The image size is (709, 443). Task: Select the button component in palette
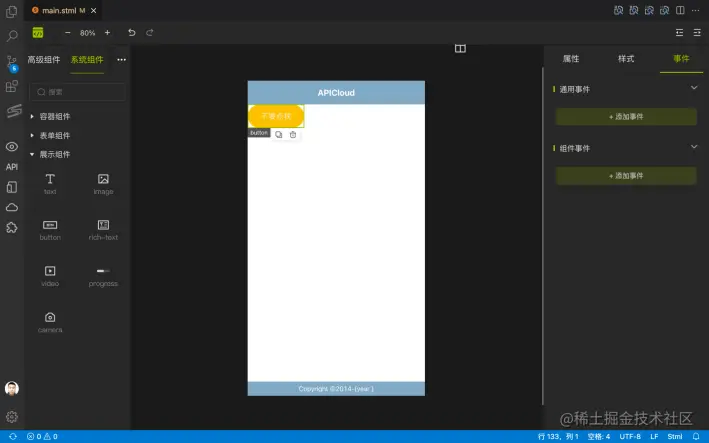click(50, 230)
